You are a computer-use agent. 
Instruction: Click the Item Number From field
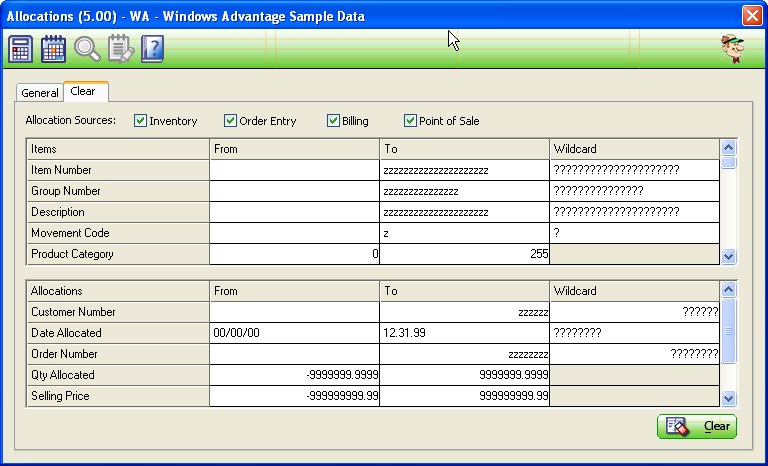(294, 170)
